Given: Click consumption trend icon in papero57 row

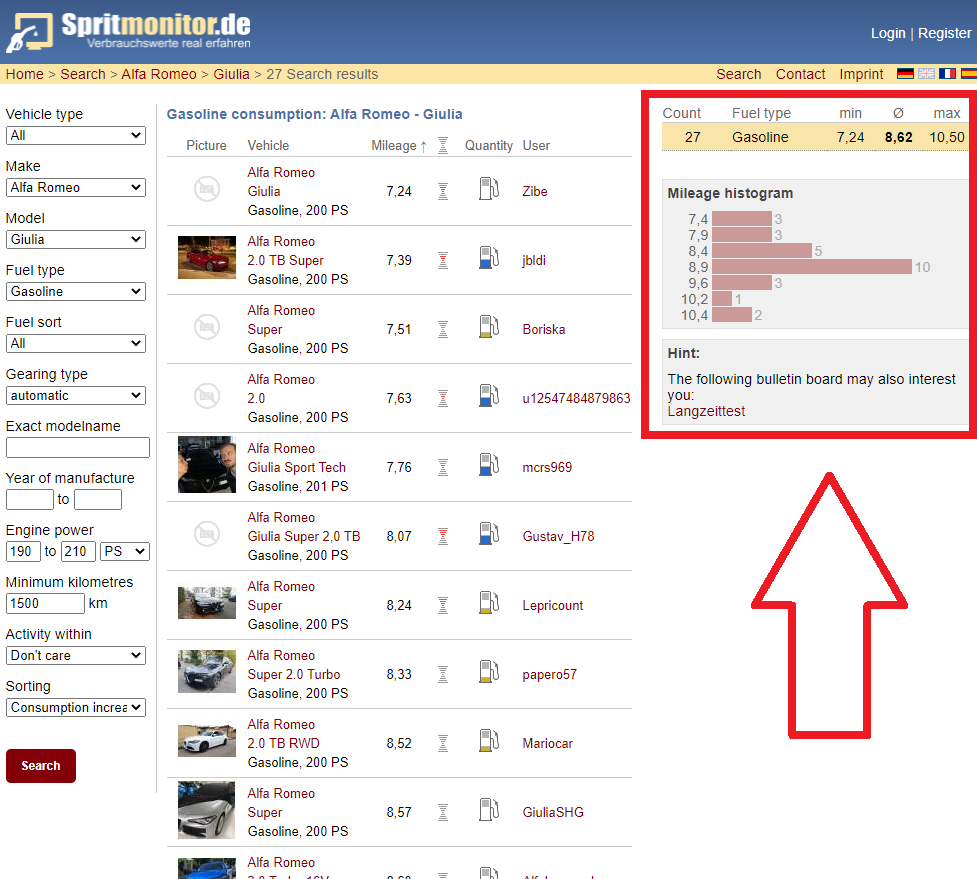Looking at the screenshot, I should (443, 674).
